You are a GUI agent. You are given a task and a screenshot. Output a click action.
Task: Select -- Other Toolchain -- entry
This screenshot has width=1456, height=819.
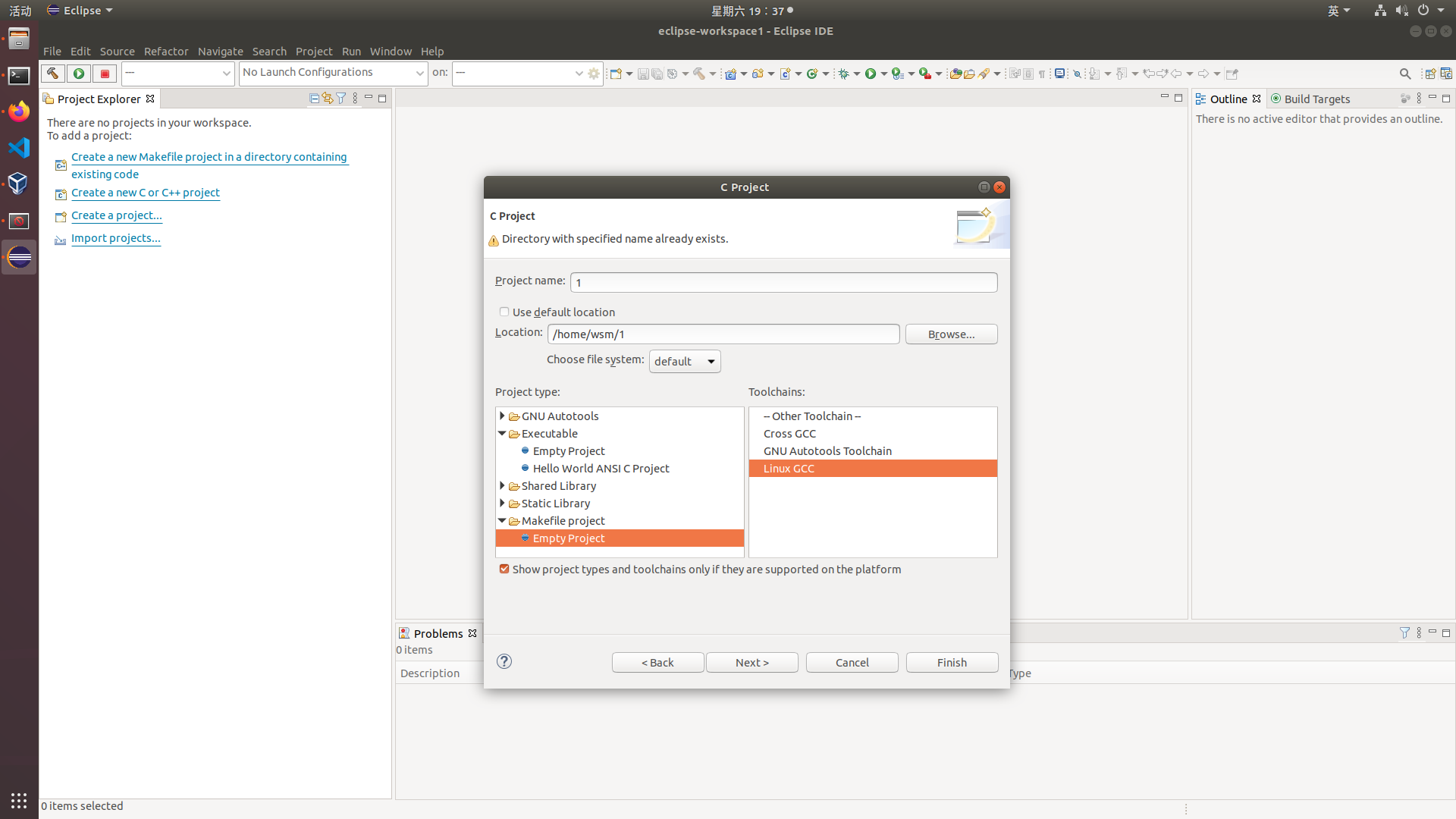(873, 416)
